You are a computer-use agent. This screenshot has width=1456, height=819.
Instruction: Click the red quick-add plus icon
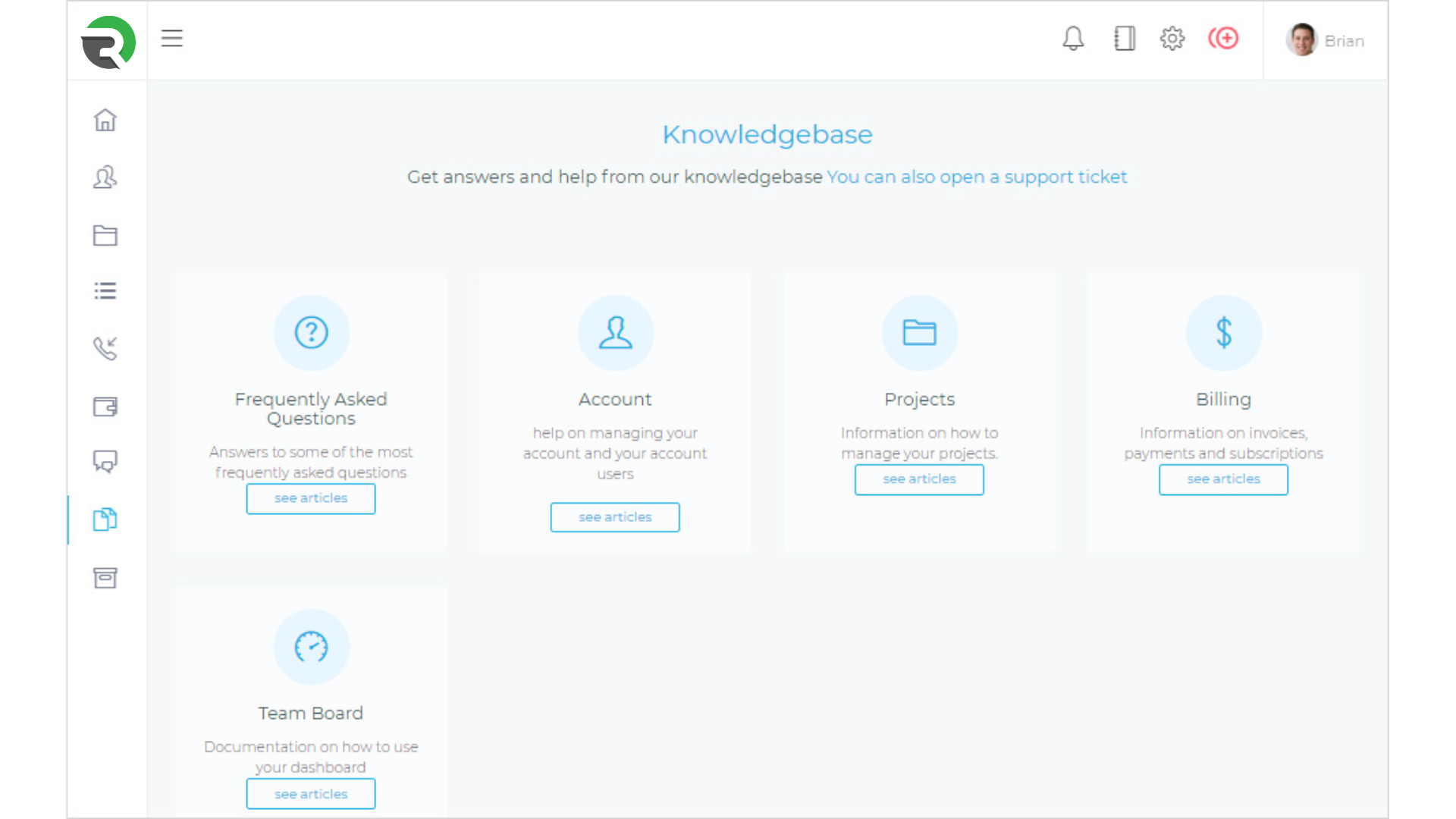(1223, 38)
